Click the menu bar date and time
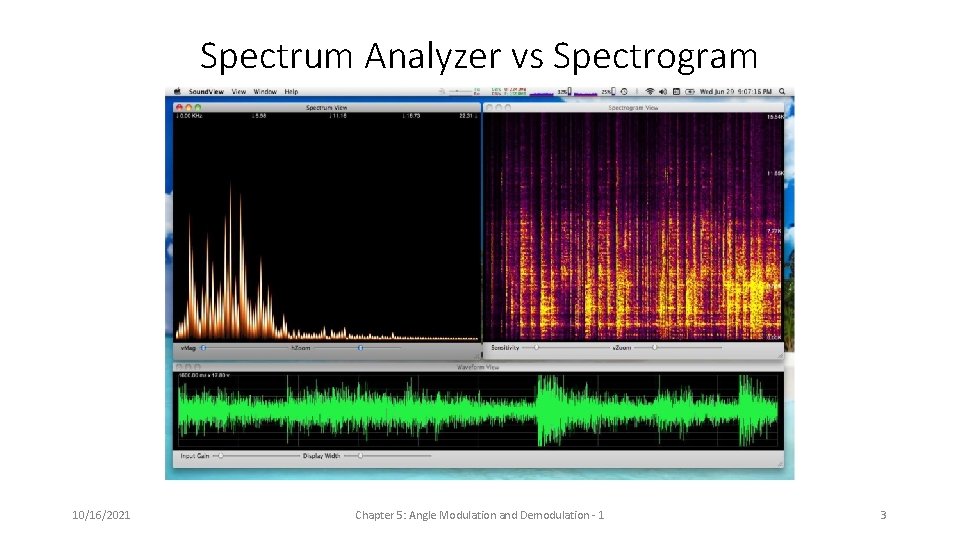 735,91
